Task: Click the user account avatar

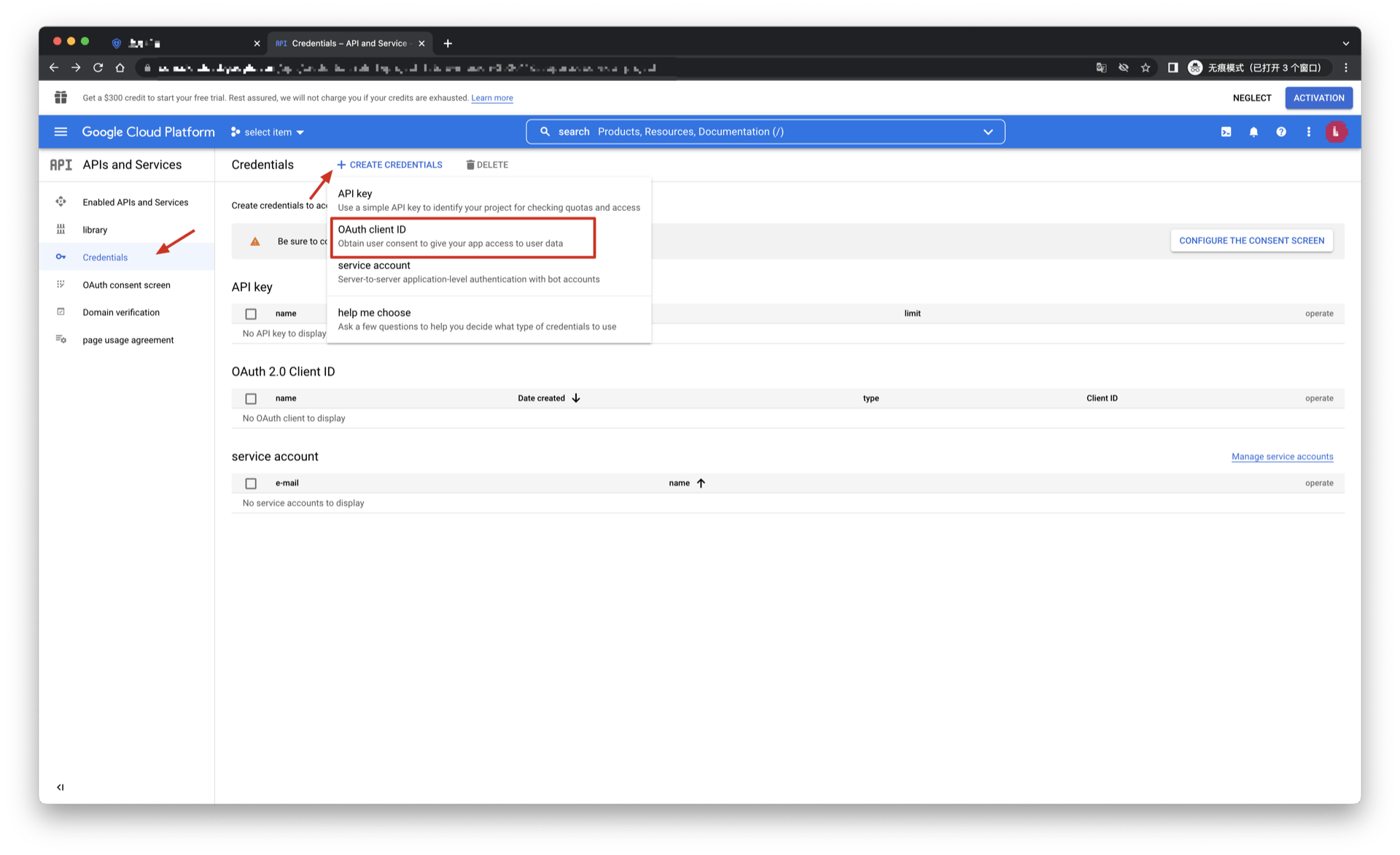Action: (1335, 132)
